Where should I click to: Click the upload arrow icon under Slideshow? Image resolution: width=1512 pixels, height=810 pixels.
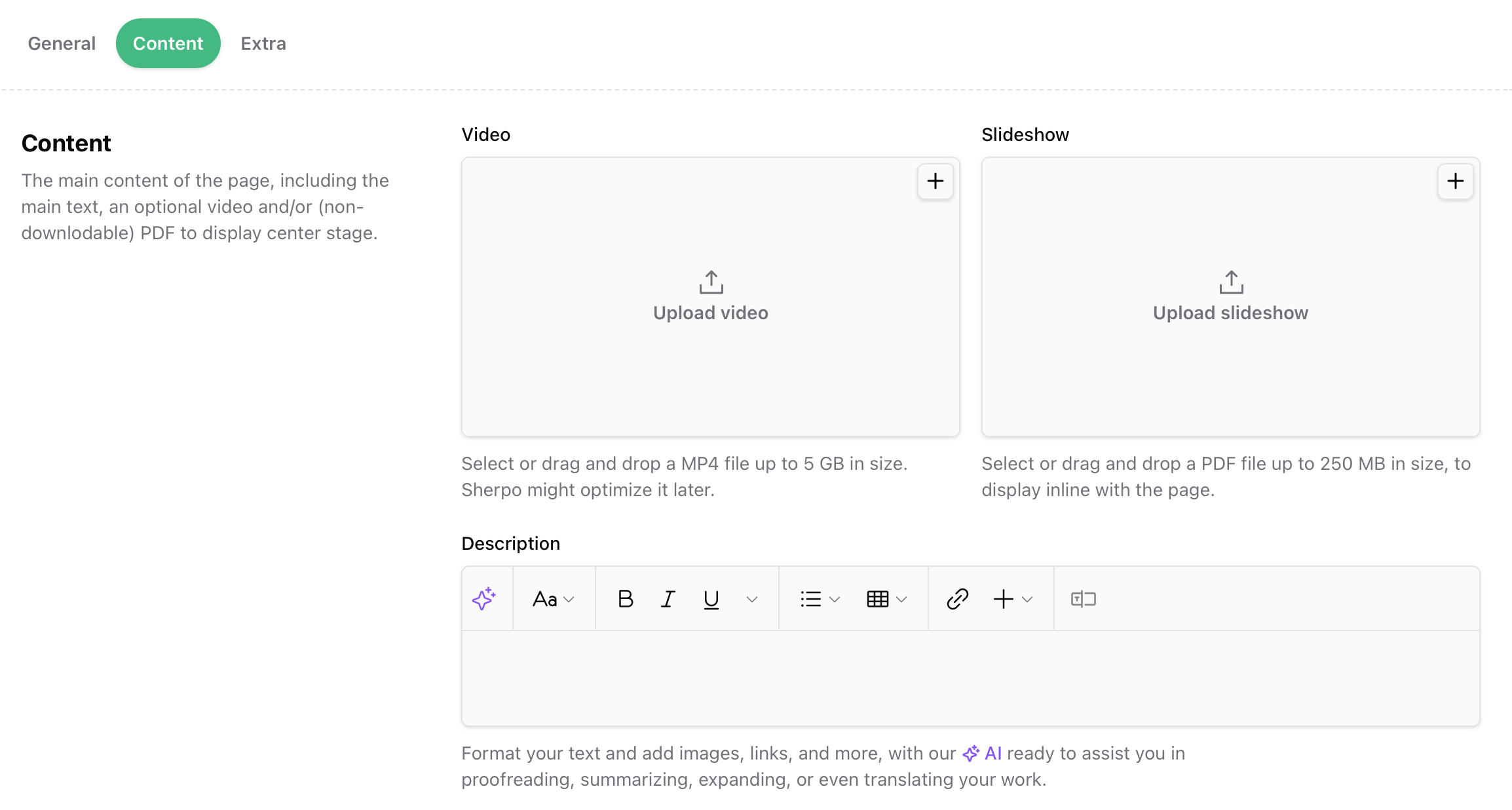point(1230,282)
